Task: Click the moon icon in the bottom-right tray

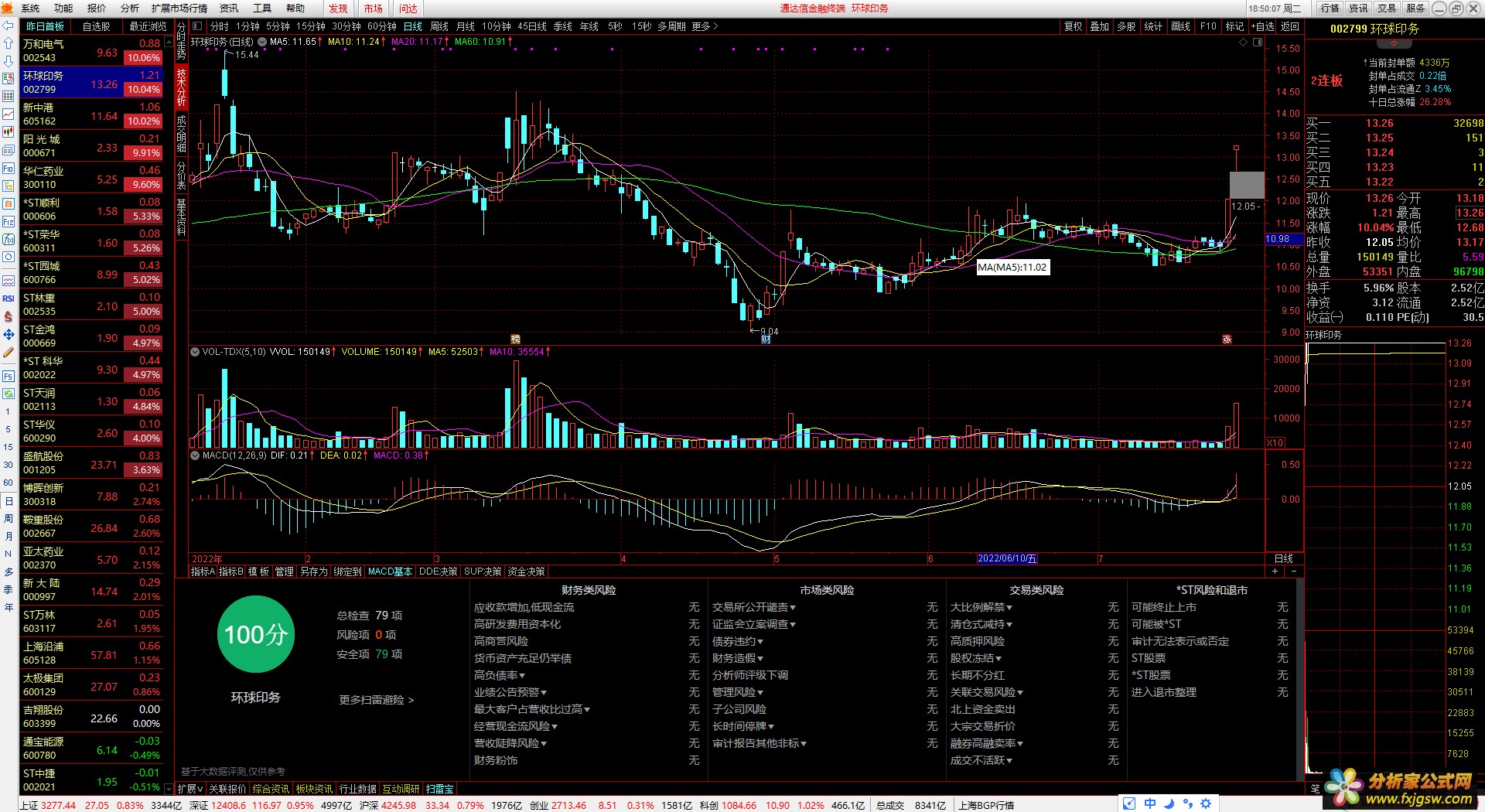Action: (x=1169, y=803)
